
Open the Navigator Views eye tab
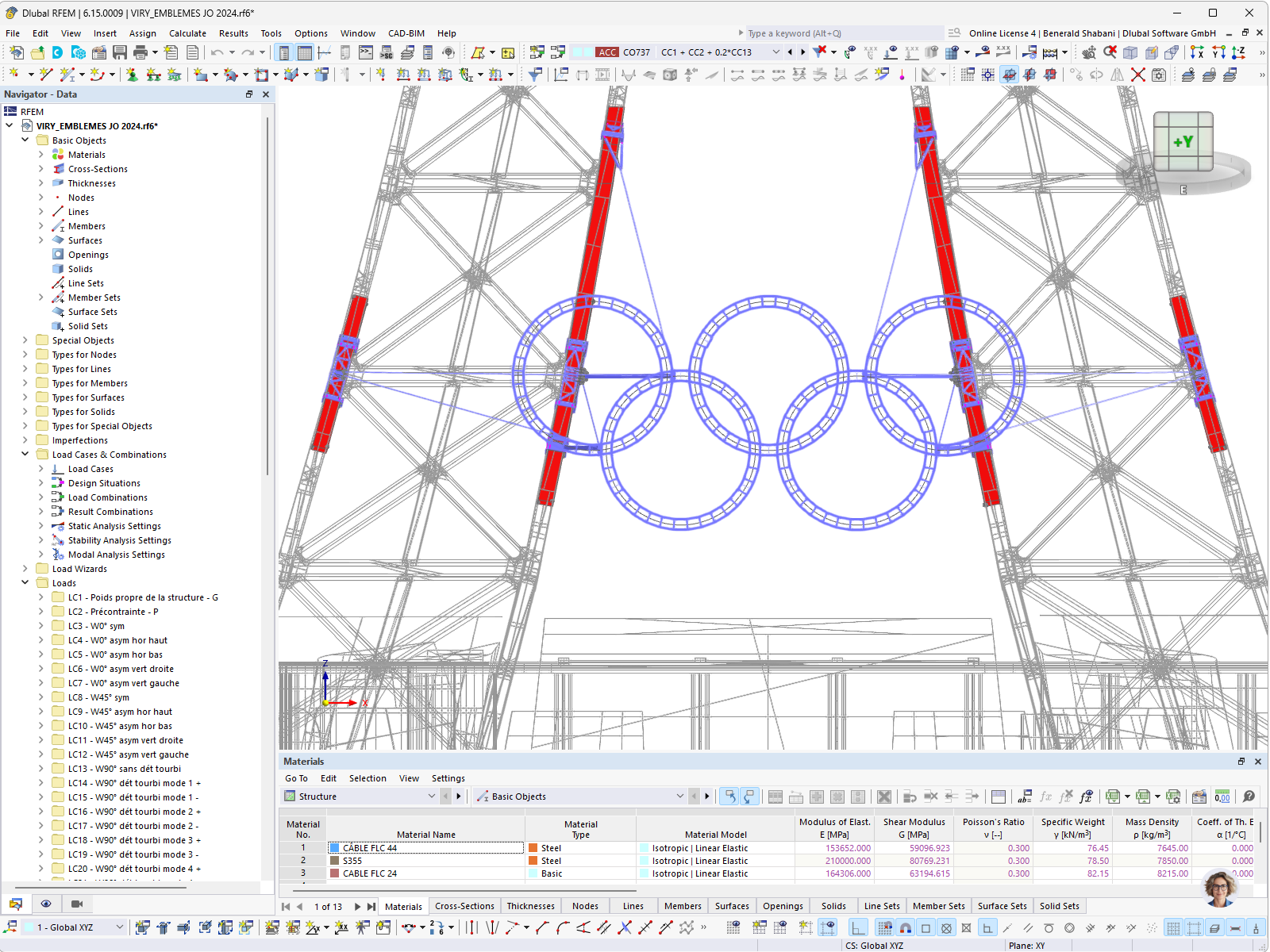(x=46, y=904)
